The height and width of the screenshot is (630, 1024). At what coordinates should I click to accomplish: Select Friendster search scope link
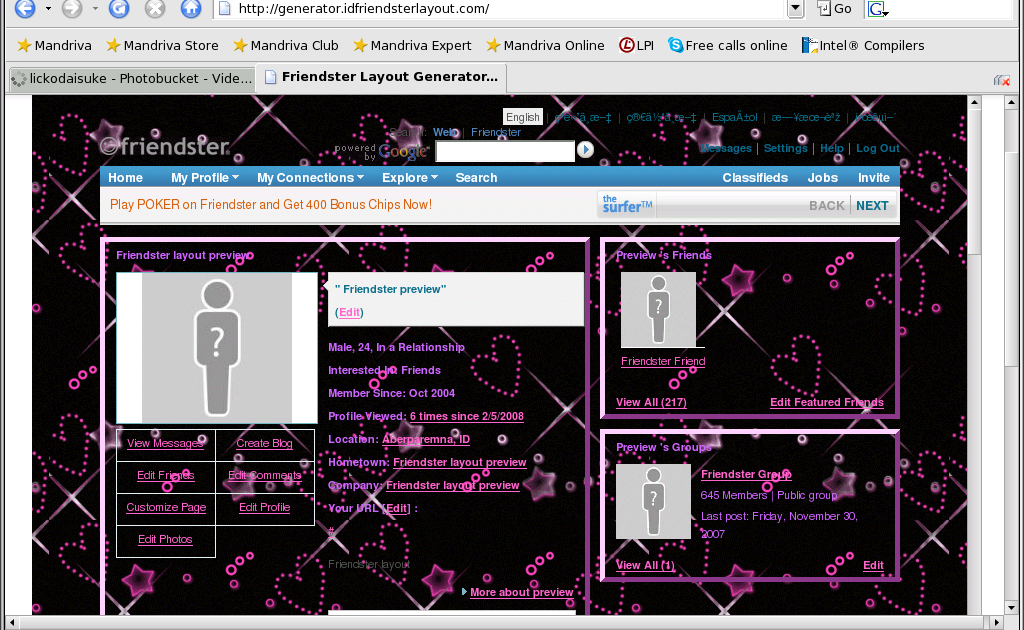click(x=496, y=132)
